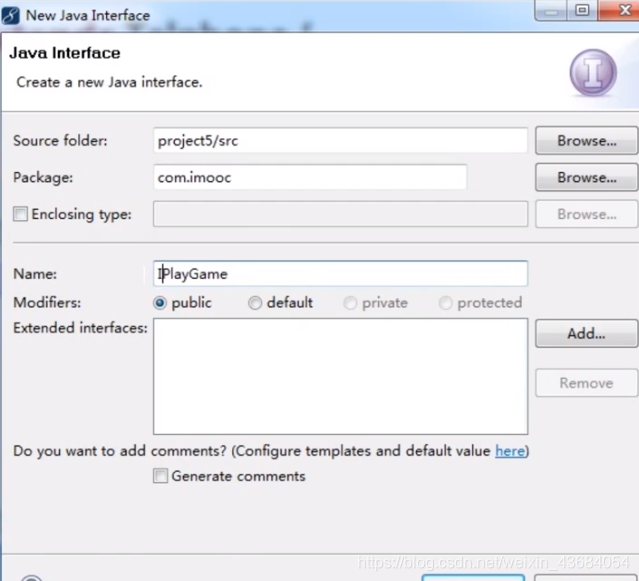Click the purple Interface wizard icon
Image resolution: width=639 pixels, height=581 pixels.
tap(593, 73)
